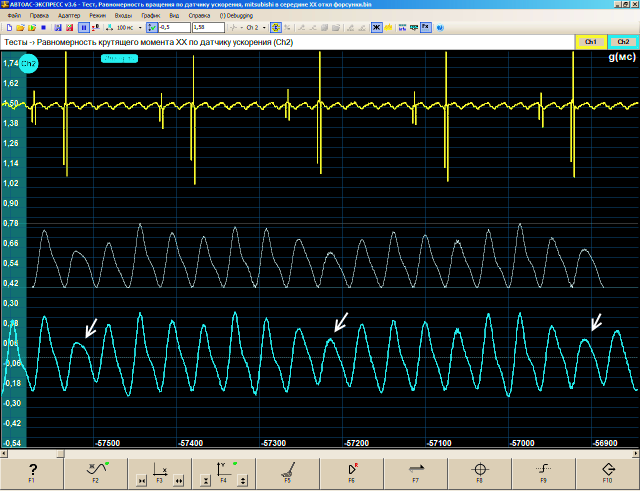Click the new file icon in toolbar

(9, 28)
